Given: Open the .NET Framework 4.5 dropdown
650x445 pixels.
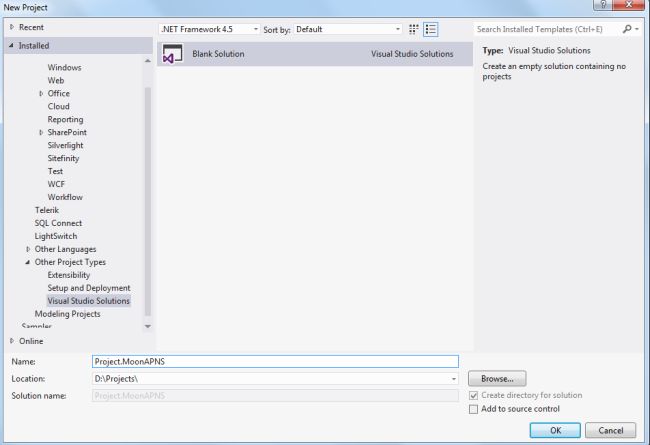Looking at the screenshot, I should [x=209, y=29].
